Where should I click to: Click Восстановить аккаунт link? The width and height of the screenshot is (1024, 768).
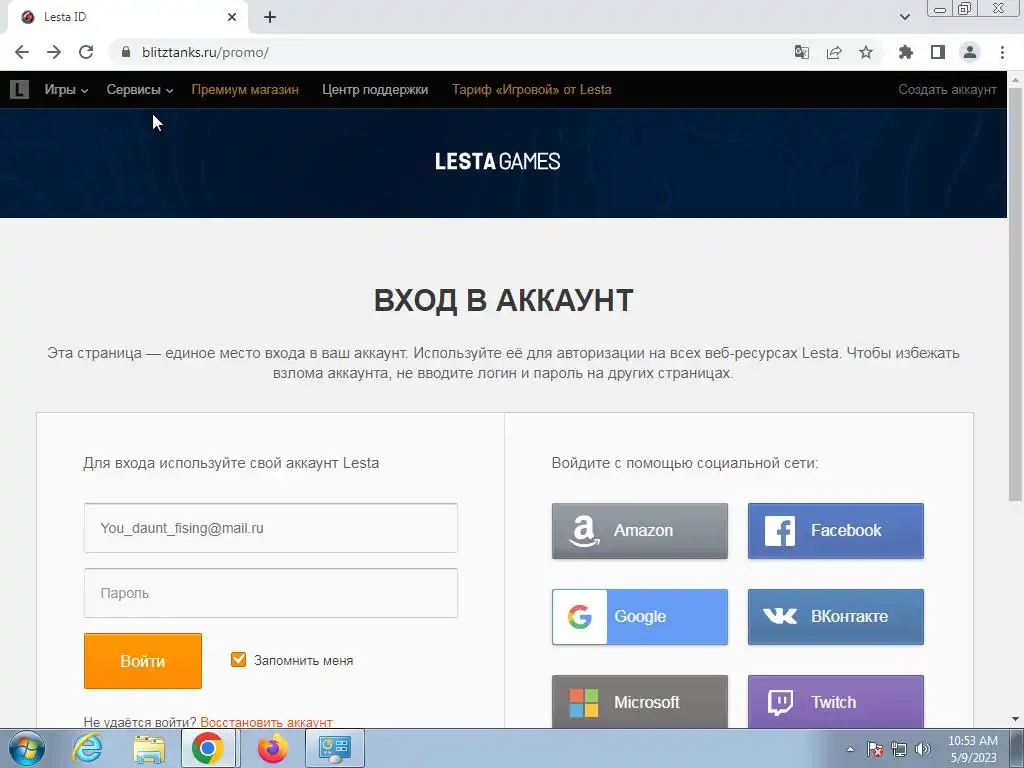266,722
